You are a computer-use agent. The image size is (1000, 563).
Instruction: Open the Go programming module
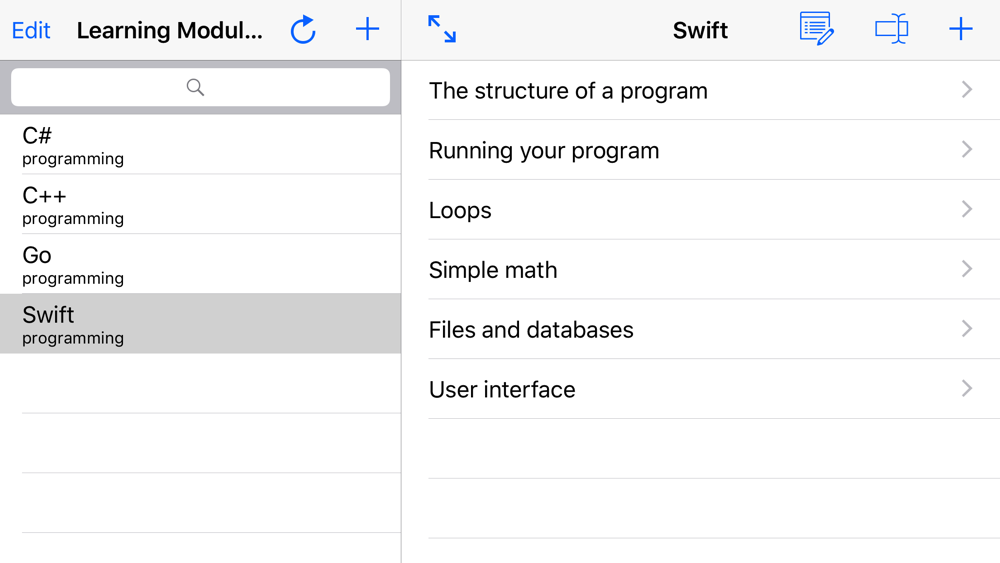click(x=200, y=264)
